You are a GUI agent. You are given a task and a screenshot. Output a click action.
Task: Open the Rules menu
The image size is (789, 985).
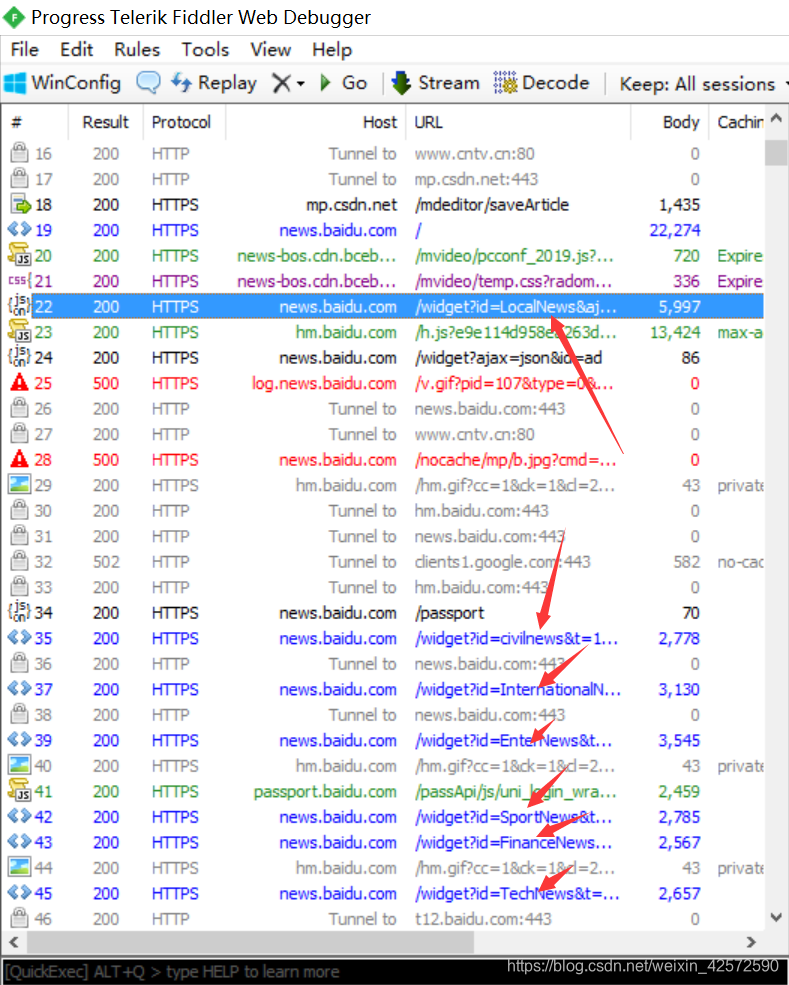[137, 50]
